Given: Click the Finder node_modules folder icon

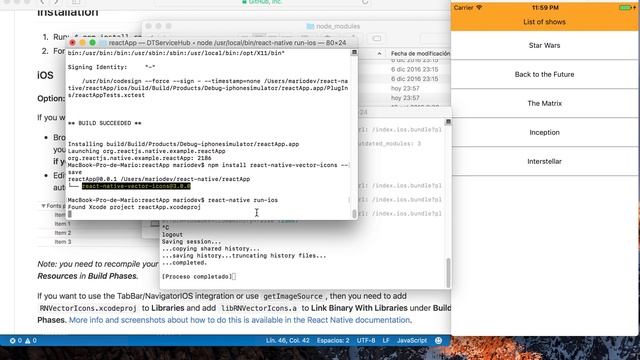Looking at the screenshot, I should pyautogui.click(x=310, y=26).
